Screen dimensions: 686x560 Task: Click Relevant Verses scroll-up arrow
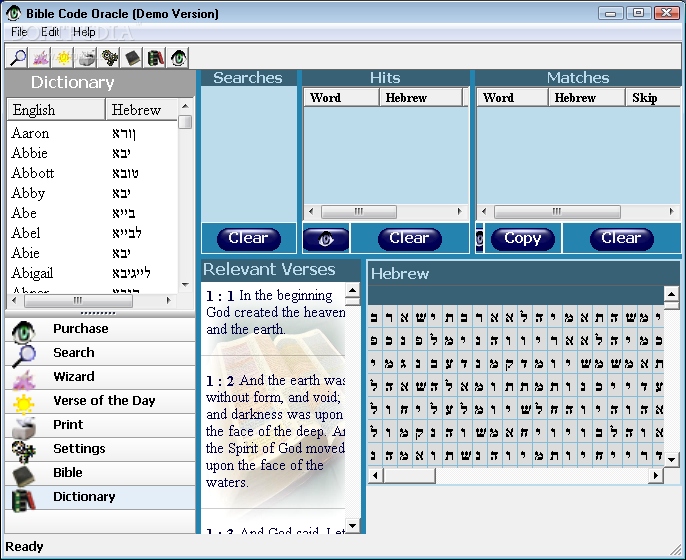coord(353,290)
